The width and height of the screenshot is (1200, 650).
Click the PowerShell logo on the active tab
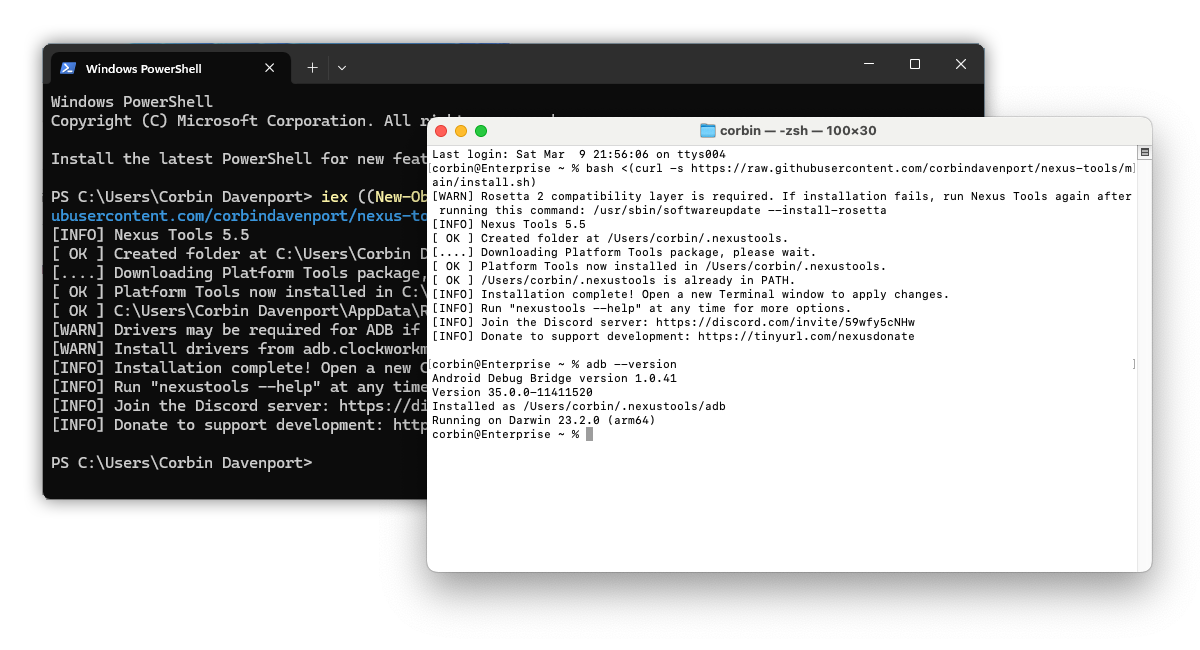click(x=67, y=68)
